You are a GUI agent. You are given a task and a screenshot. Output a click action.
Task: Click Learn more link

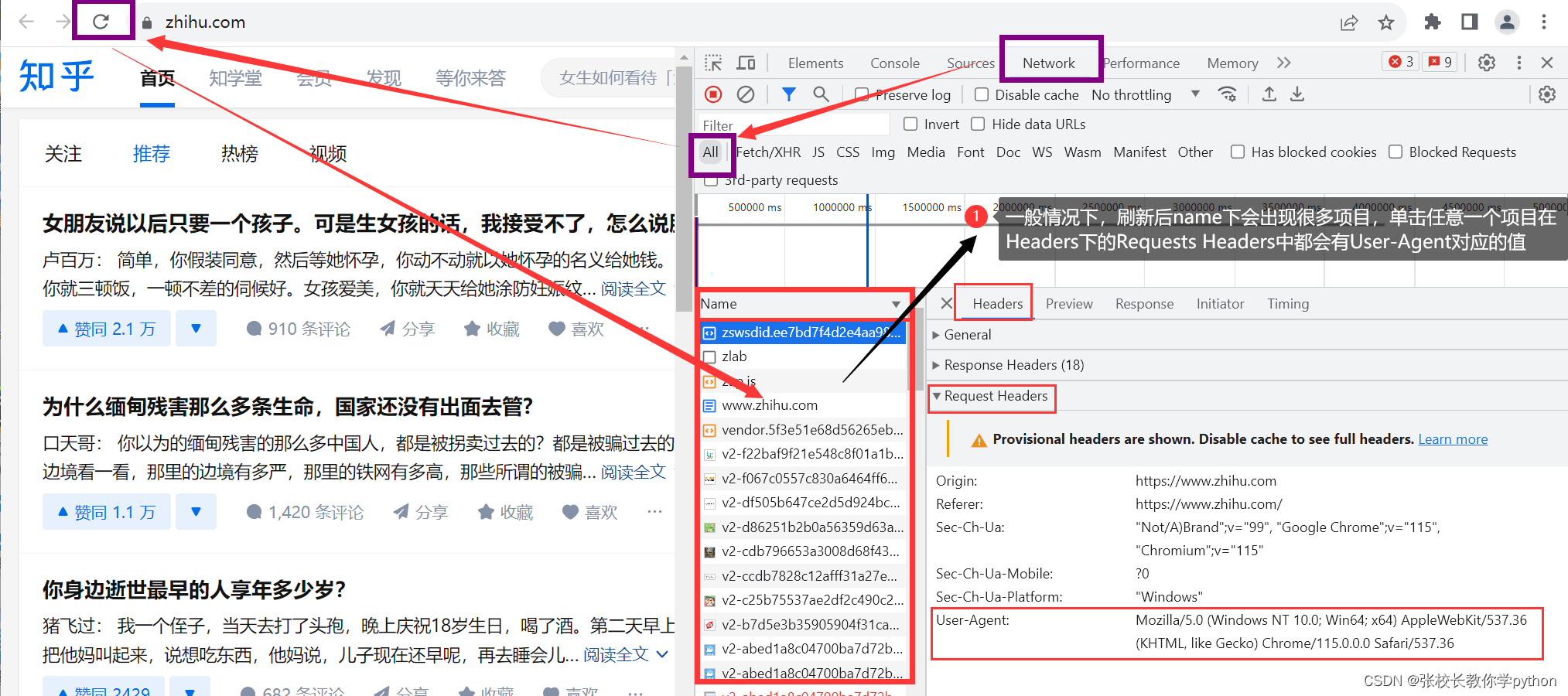pos(1453,439)
